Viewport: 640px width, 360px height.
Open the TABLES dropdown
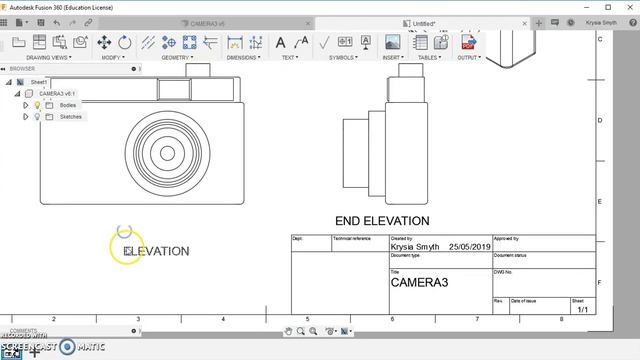coord(429,58)
